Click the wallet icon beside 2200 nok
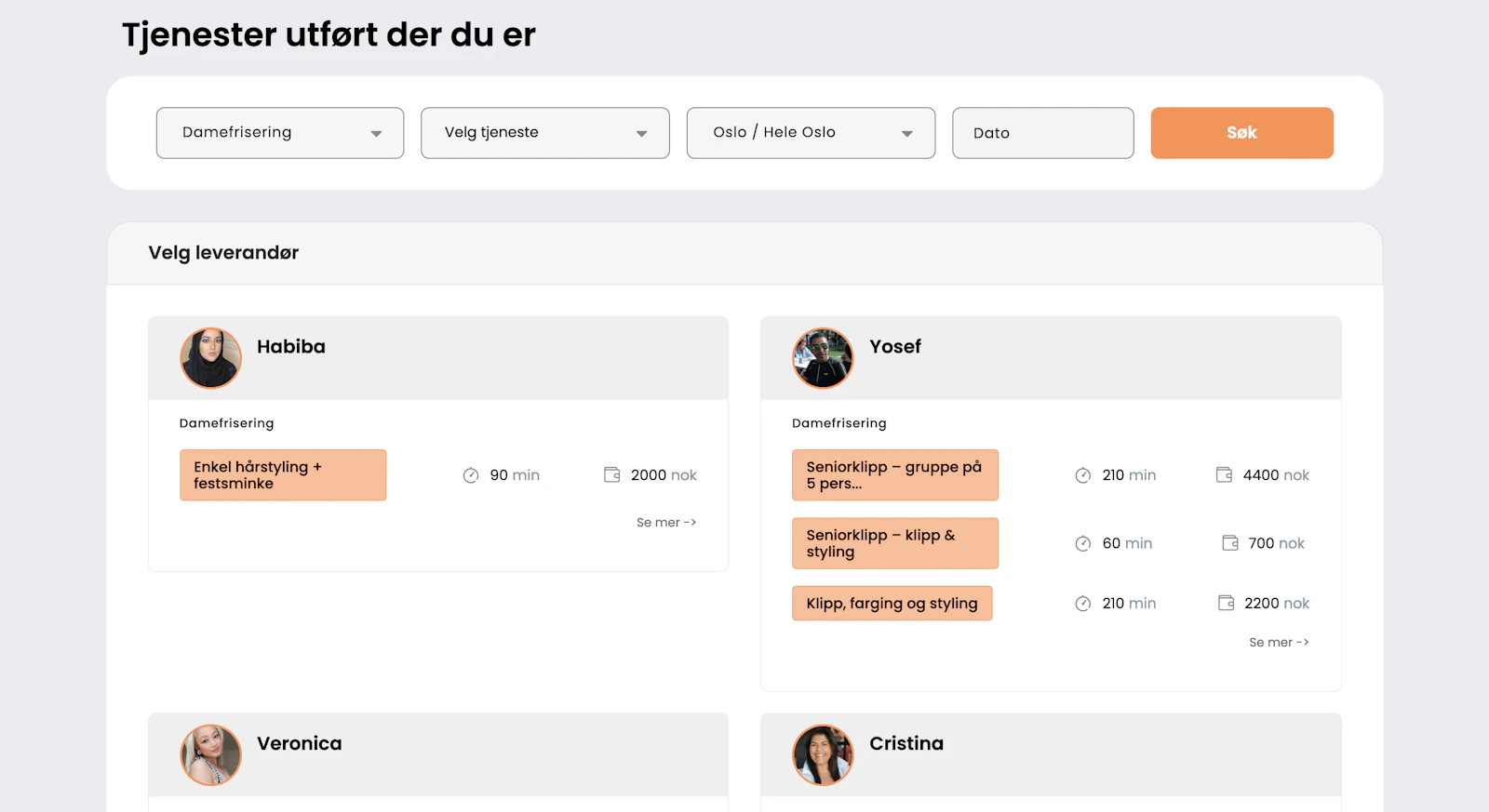 pos(1227,603)
